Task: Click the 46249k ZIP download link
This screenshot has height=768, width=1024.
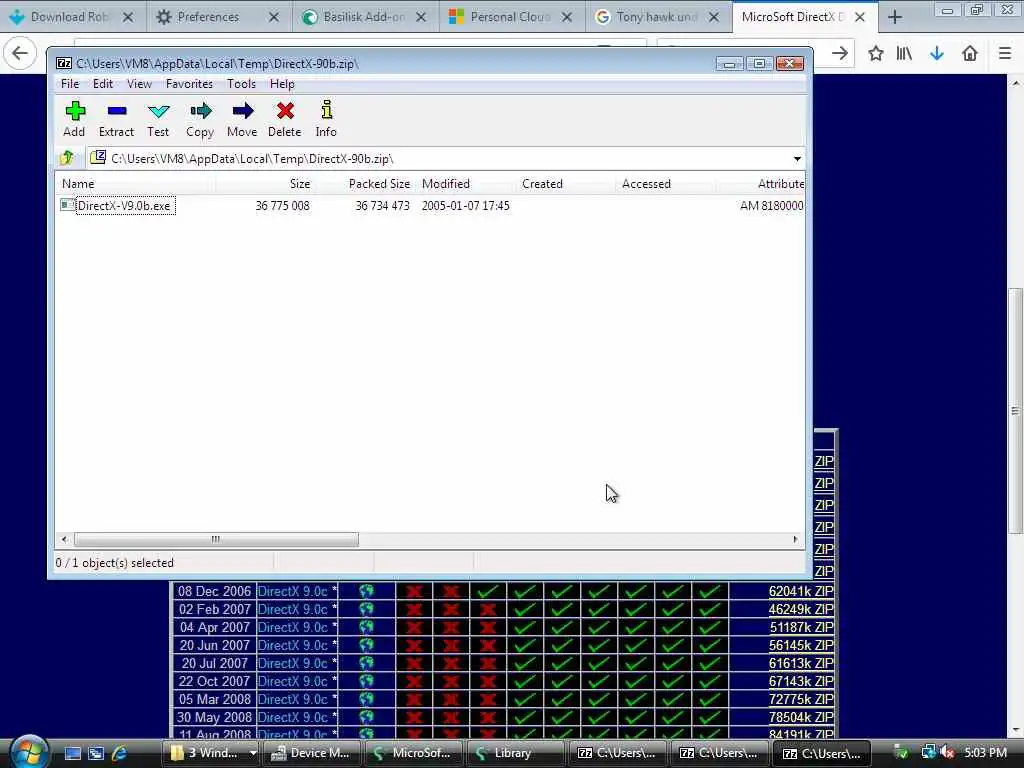Action: coord(801,609)
